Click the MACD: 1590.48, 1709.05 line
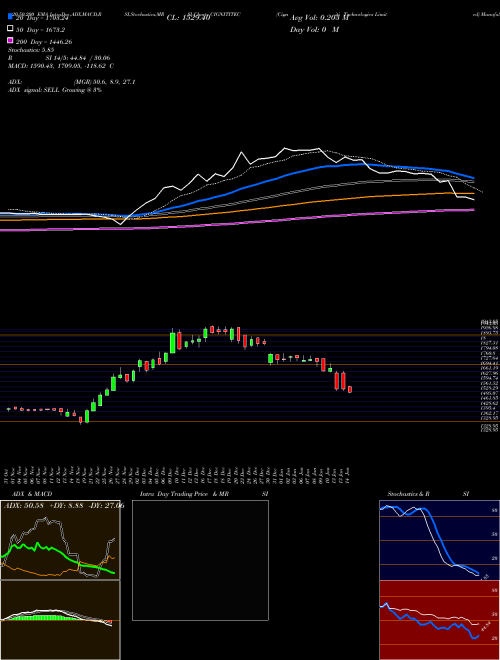Viewport: 500px width, 660px height. [61, 66]
